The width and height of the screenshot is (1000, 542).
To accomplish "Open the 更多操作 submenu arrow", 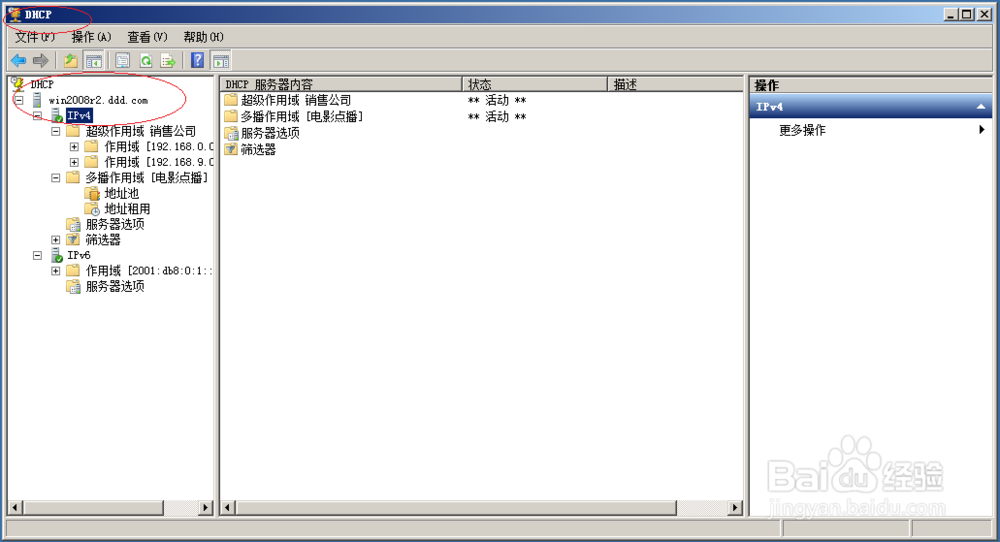I will (x=982, y=129).
